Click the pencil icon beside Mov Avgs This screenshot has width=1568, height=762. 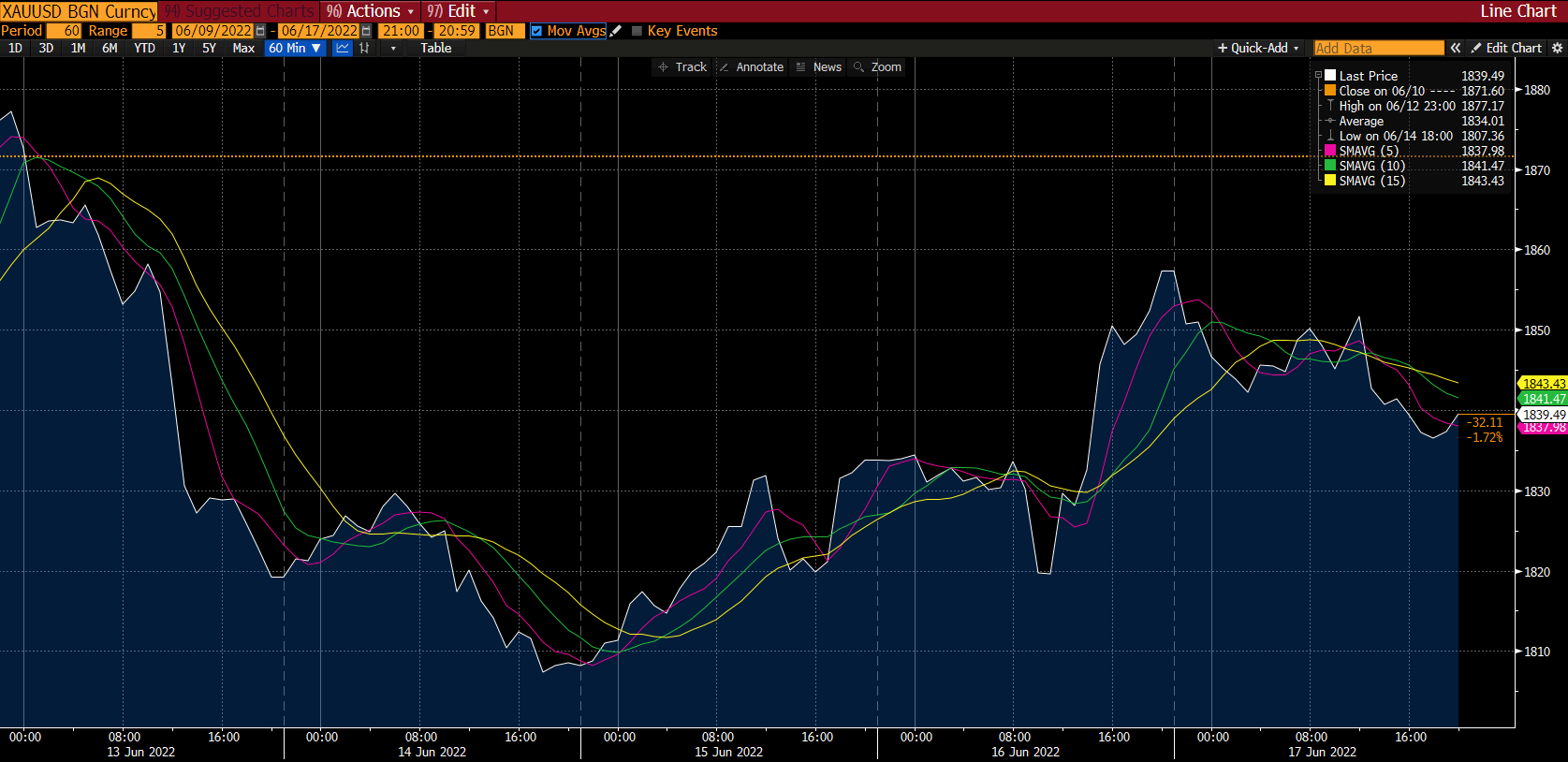[x=616, y=31]
